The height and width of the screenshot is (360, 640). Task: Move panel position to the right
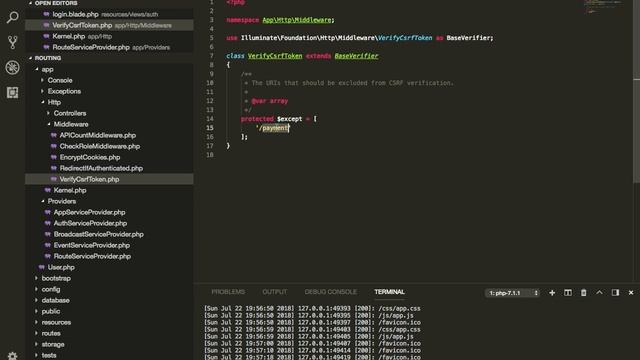tap(615, 293)
